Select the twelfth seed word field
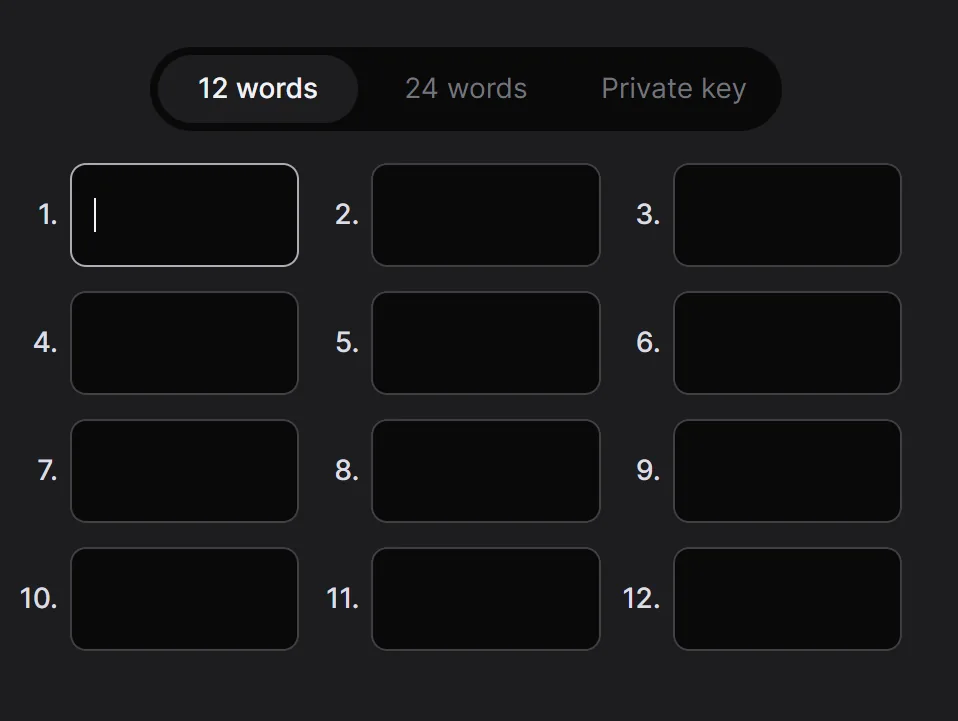The width and height of the screenshot is (958, 721). click(787, 599)
